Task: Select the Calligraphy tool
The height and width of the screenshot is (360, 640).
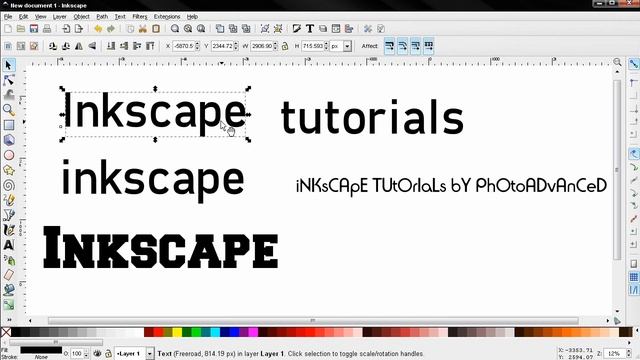Action: (x=9, y=230)
